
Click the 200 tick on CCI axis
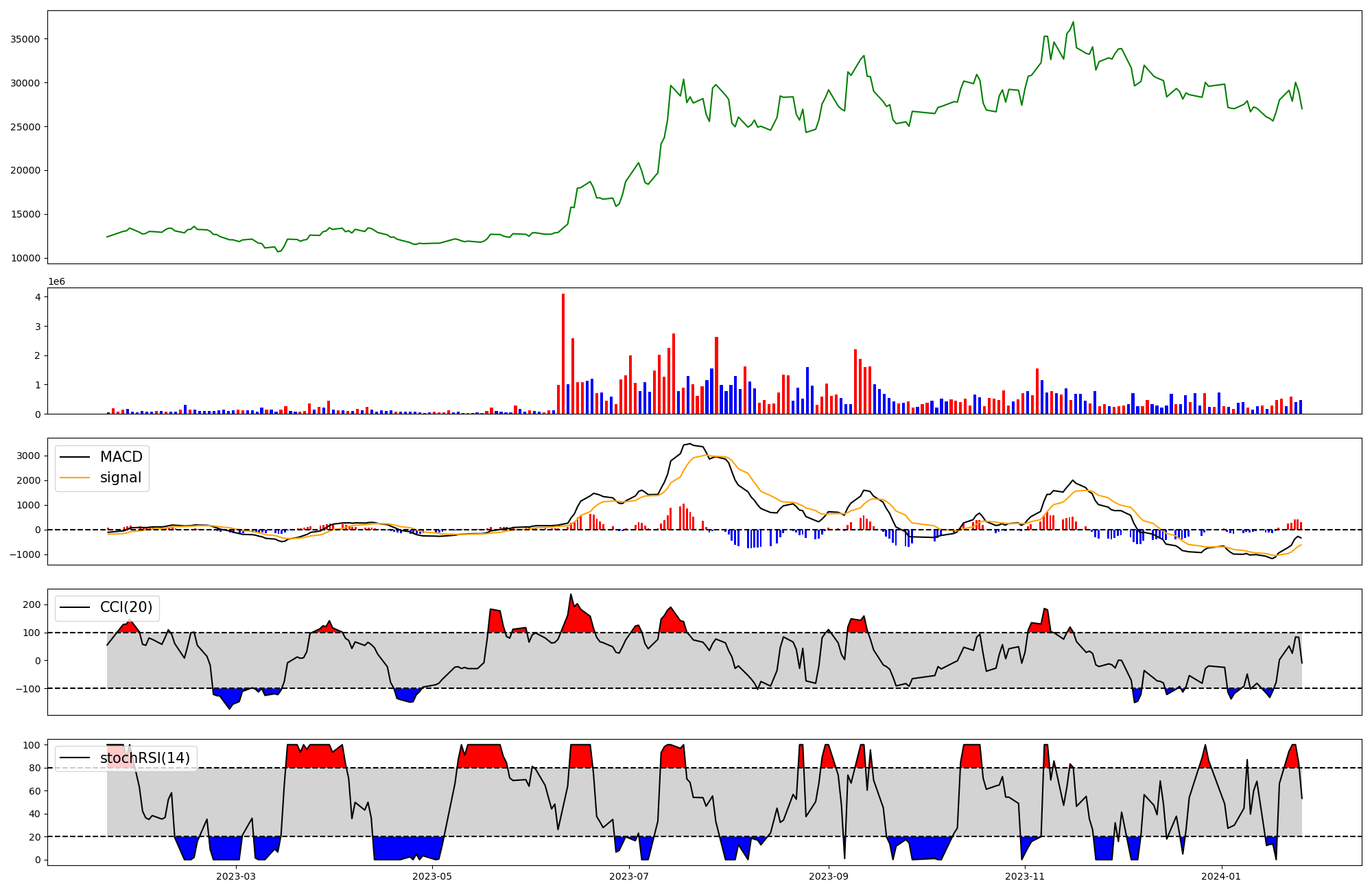[x=33, y=605]
